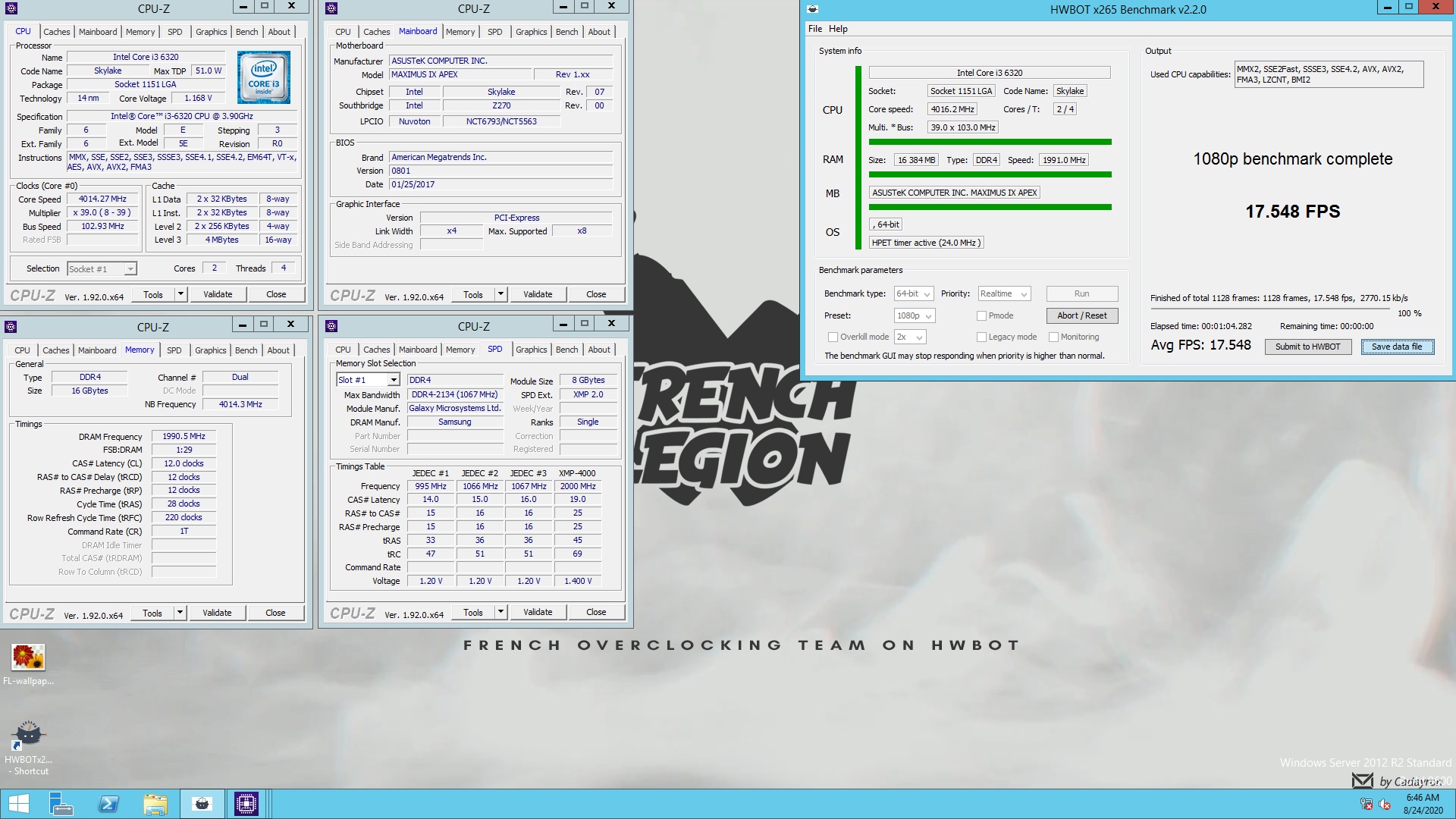Open Server Manager from taskbar
This screenshot has width=1456, height=819.
click(61, 804)
